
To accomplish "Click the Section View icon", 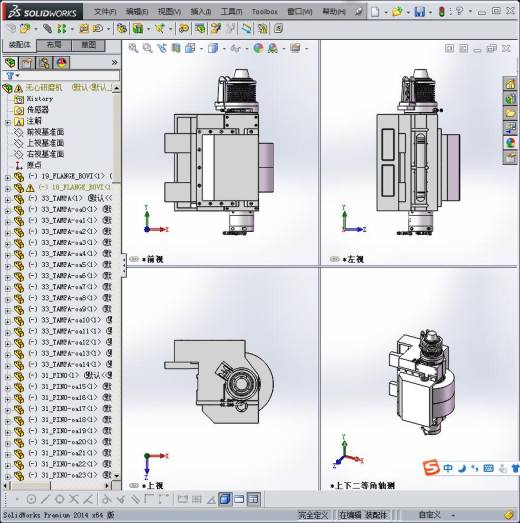I will click(x=176, y=48).
